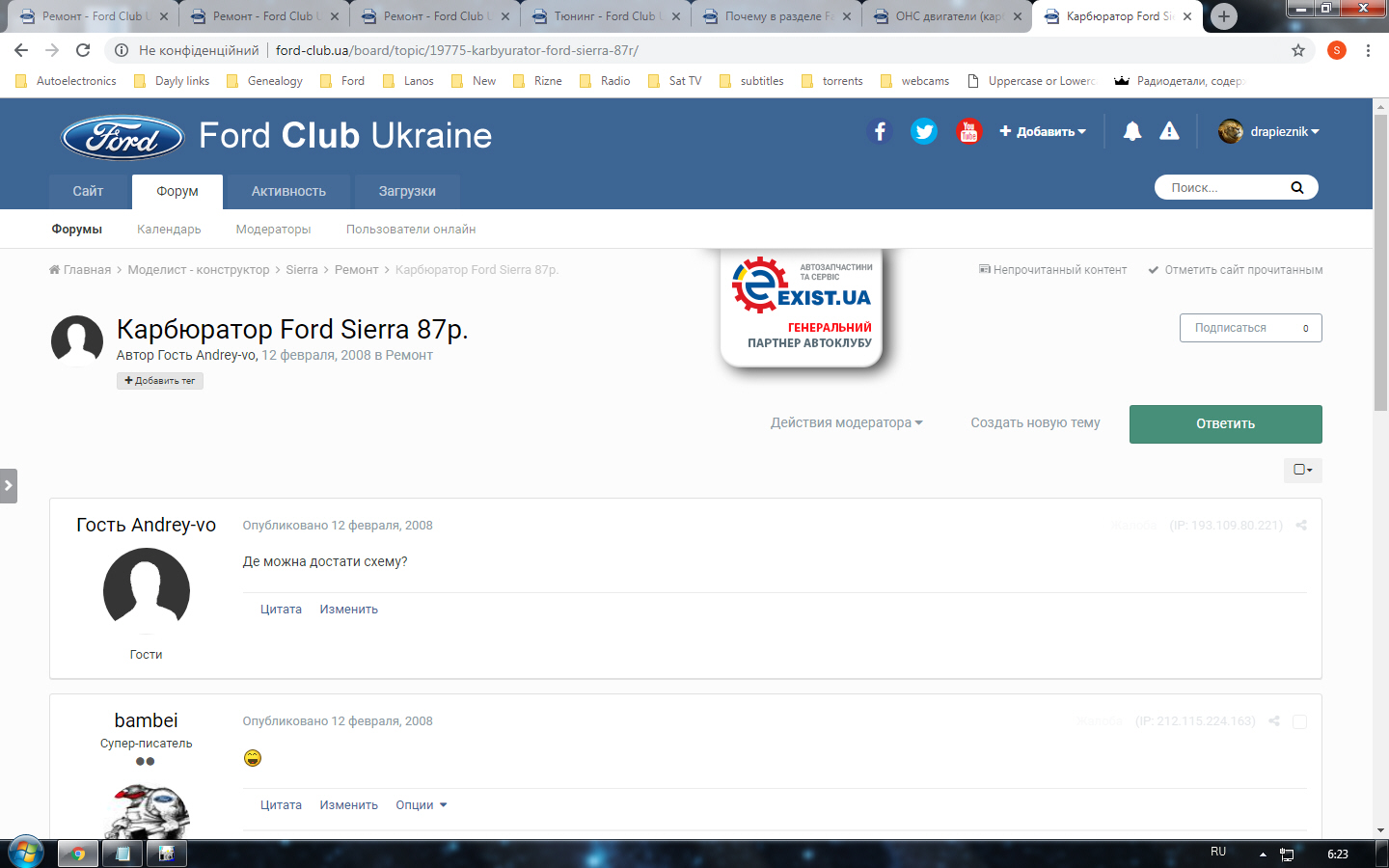This screenshot has height=868, width=1389.
Task: Expand Опции menu under bambei's post
Action: coord(422,805)
